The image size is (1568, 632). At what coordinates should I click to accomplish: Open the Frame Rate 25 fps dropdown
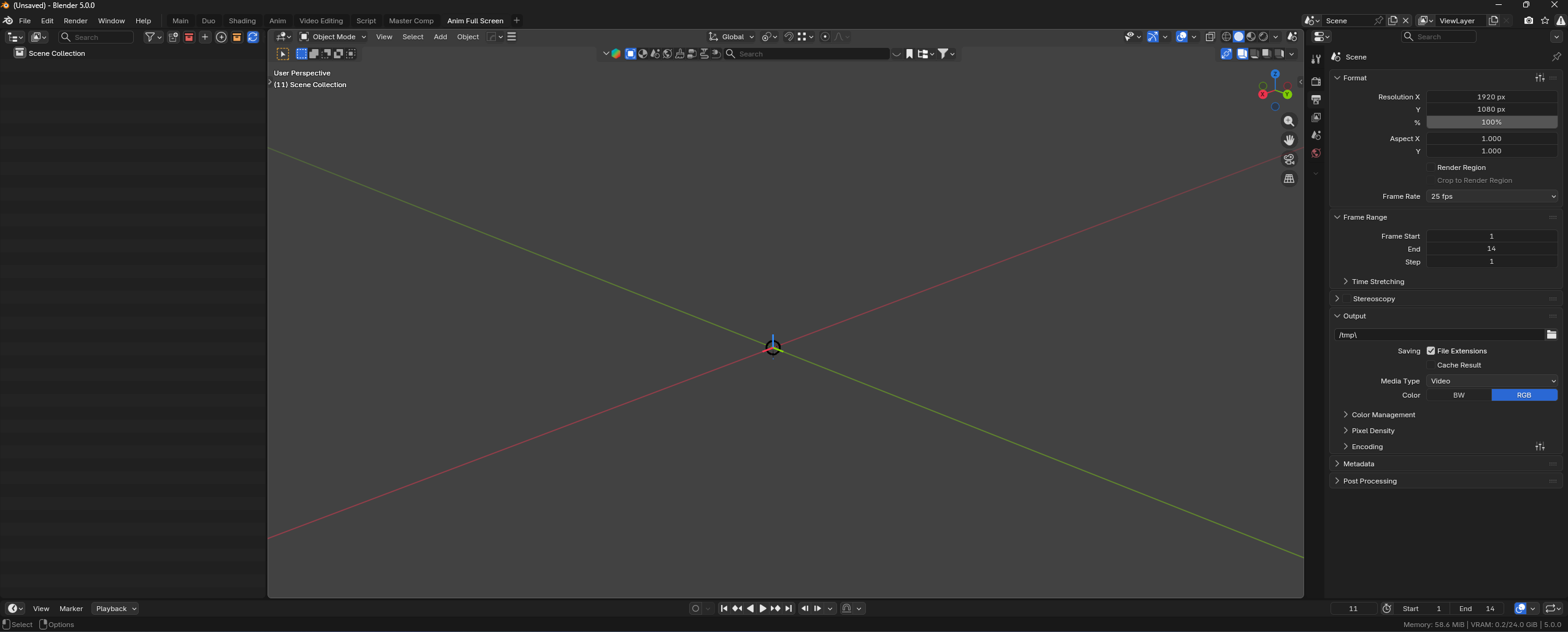[x=1492, y=196]
